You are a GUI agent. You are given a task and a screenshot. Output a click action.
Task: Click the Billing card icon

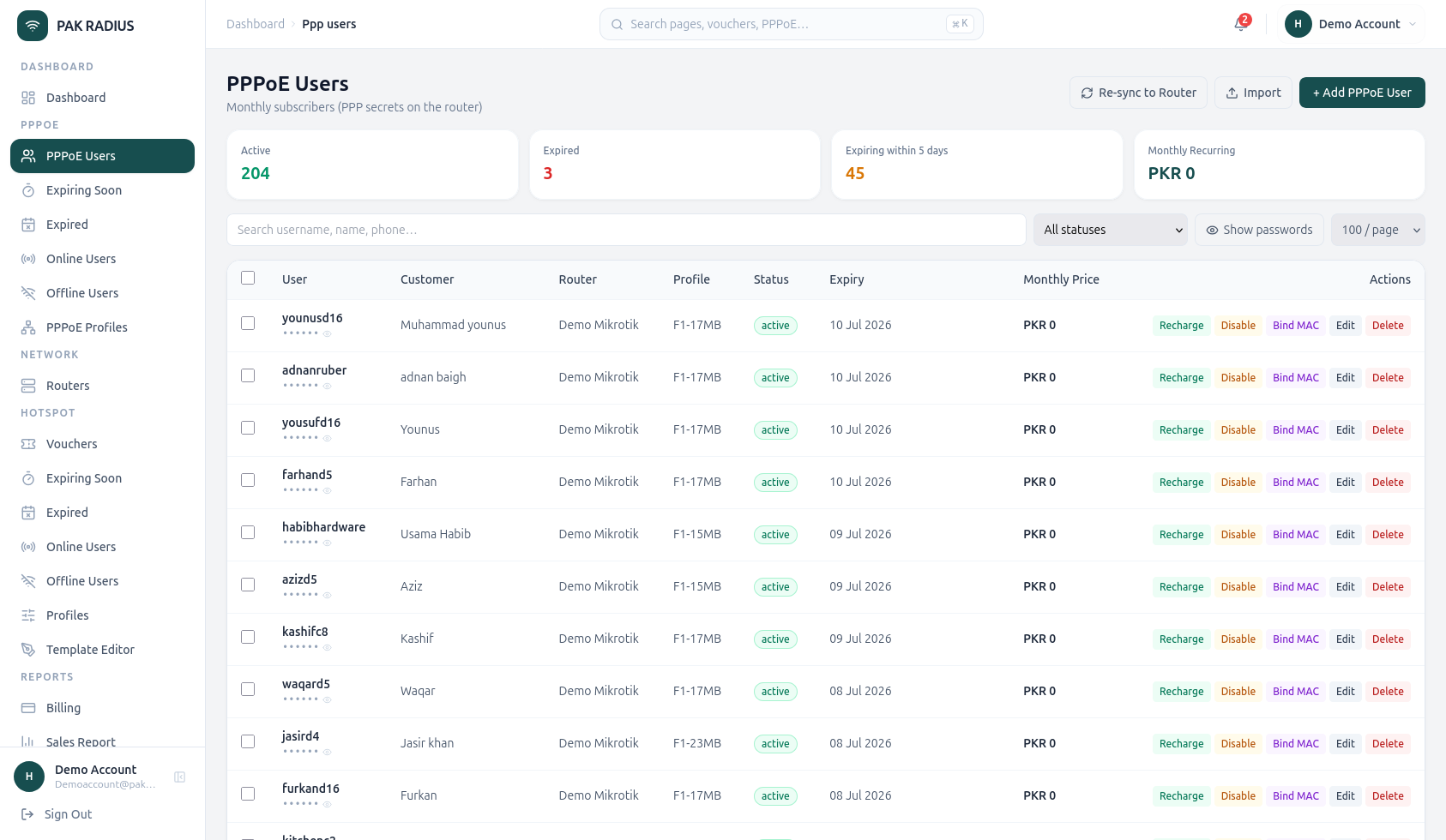coord(28,708)
